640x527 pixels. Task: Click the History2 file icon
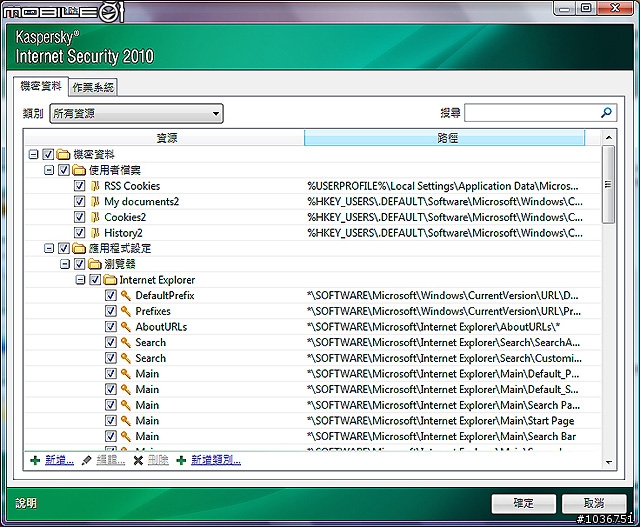click(x=95, y=233)
